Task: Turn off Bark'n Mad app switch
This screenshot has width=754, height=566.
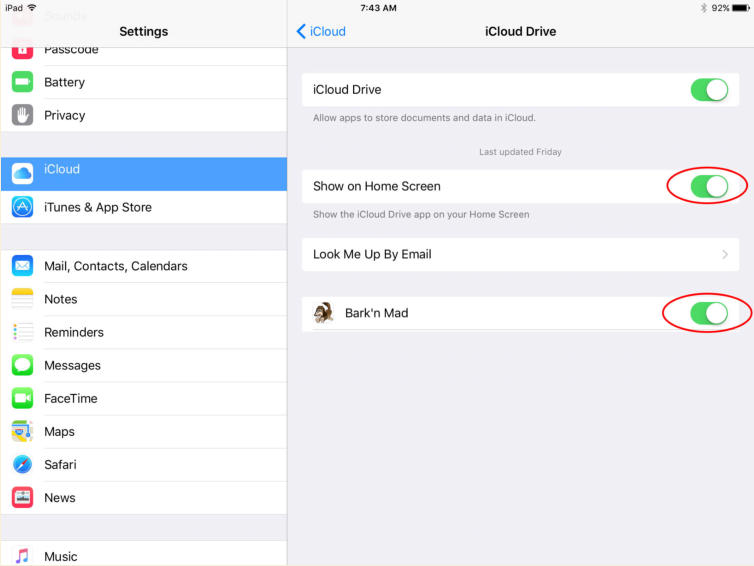Action: [x=709, y=313]
